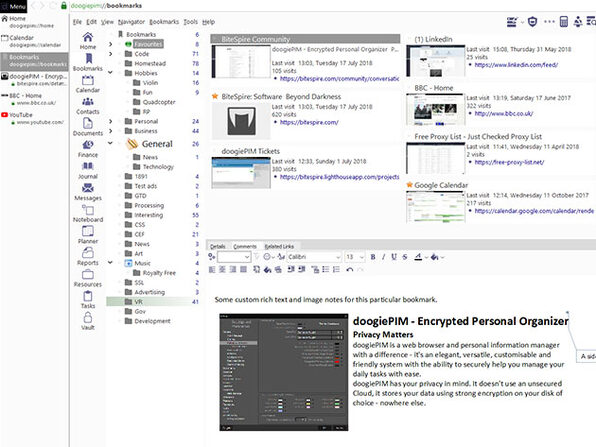The image size is (596, 447).
Task: Click the people hierarchy icon in top toolbar
Action: (578, 22)
